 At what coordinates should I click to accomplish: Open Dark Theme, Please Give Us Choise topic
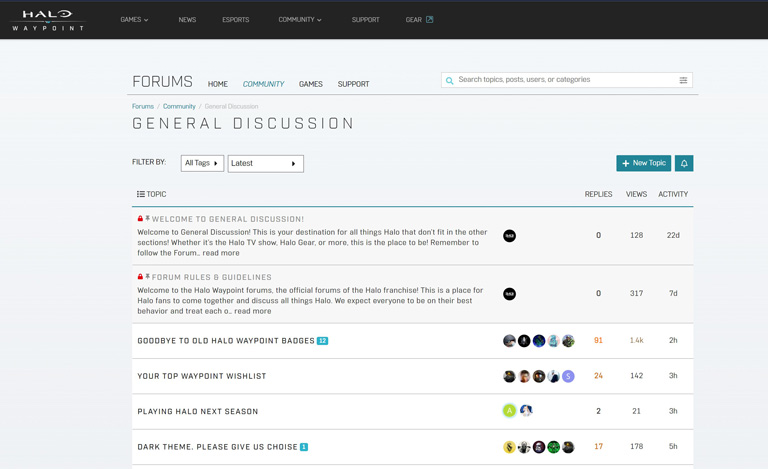[217, 447]
